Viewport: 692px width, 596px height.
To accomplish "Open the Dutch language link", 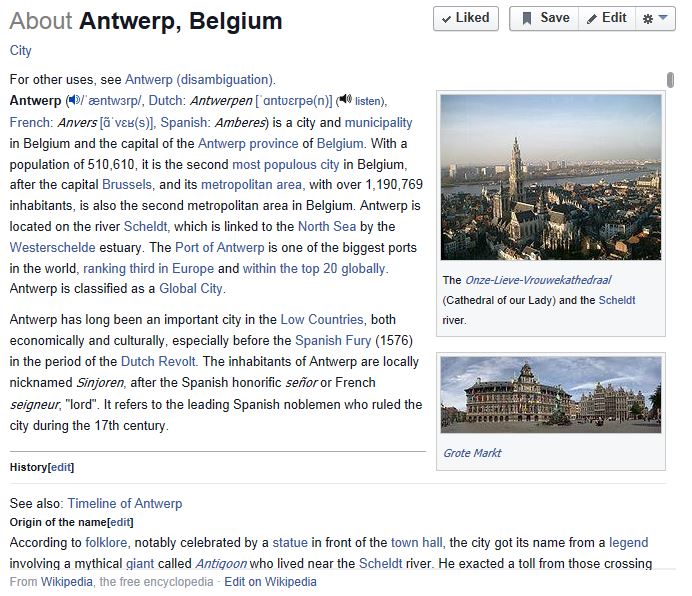I will (x=168, y=102).
